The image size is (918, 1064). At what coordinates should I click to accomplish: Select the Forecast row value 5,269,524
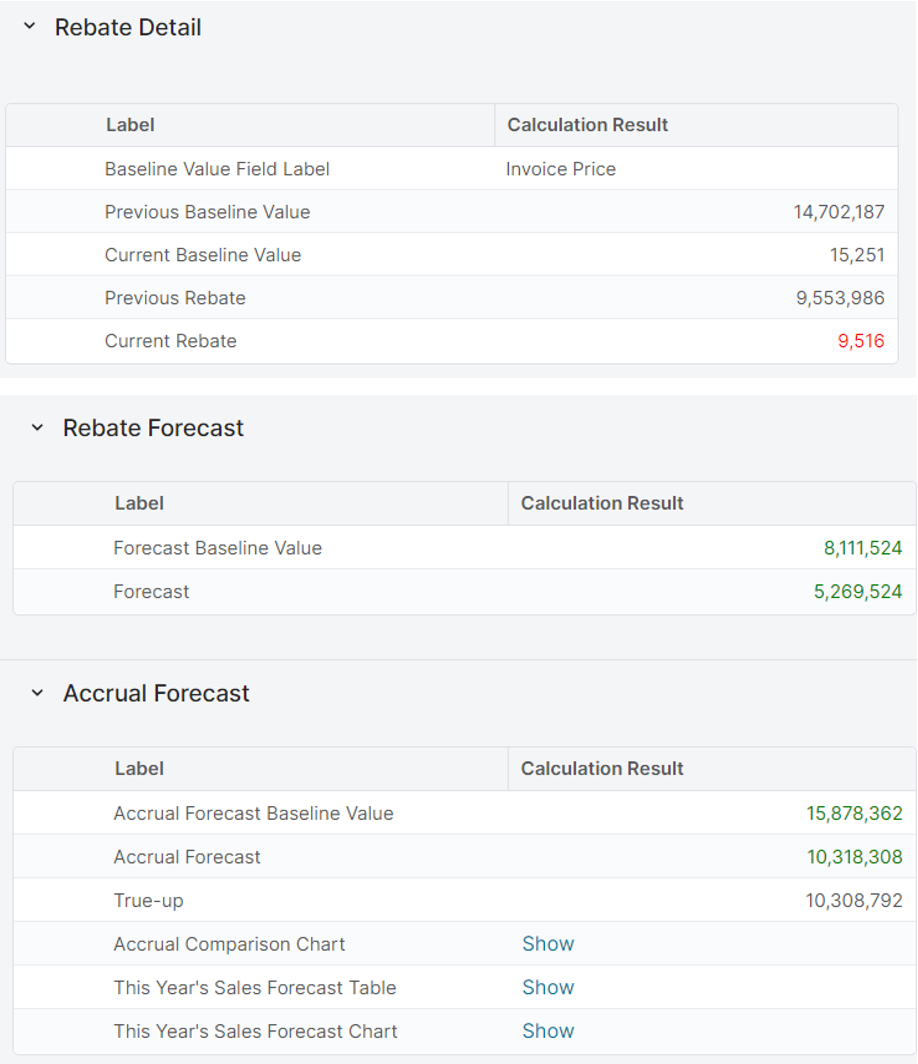(x=857, y=592)
